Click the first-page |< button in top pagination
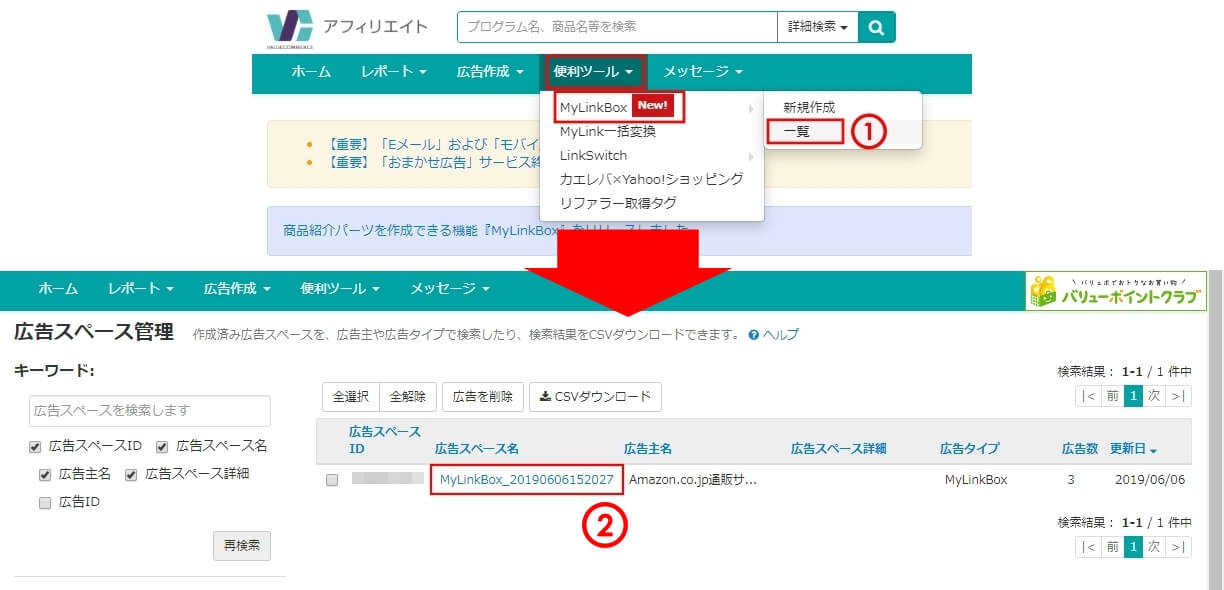Screen dimensions: 1224x590 tap(1088, 396)
